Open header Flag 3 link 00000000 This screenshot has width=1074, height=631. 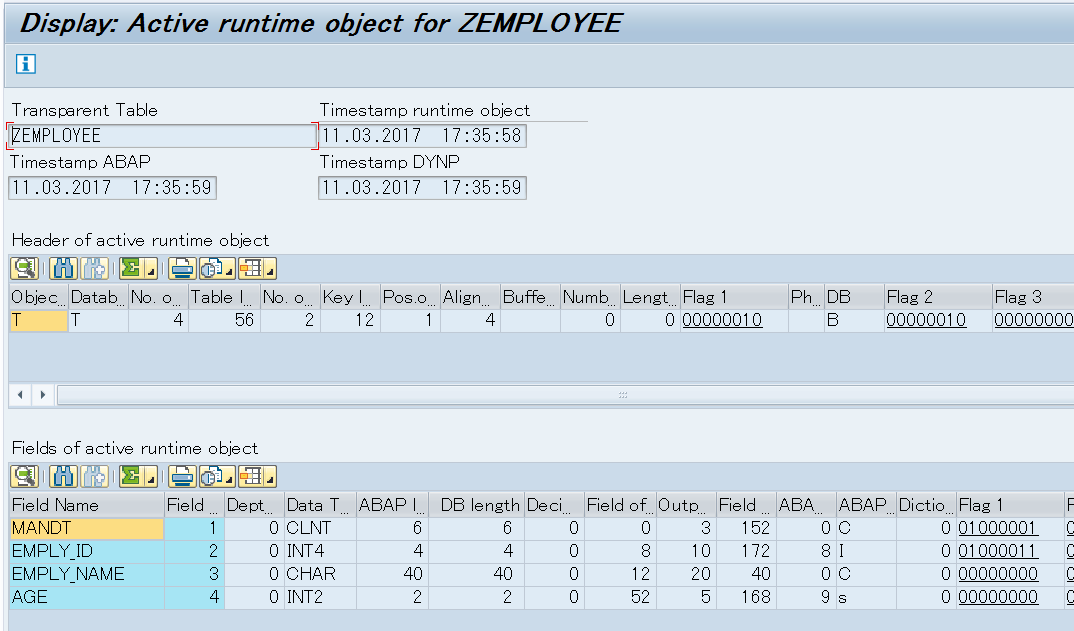point(1034,320)
